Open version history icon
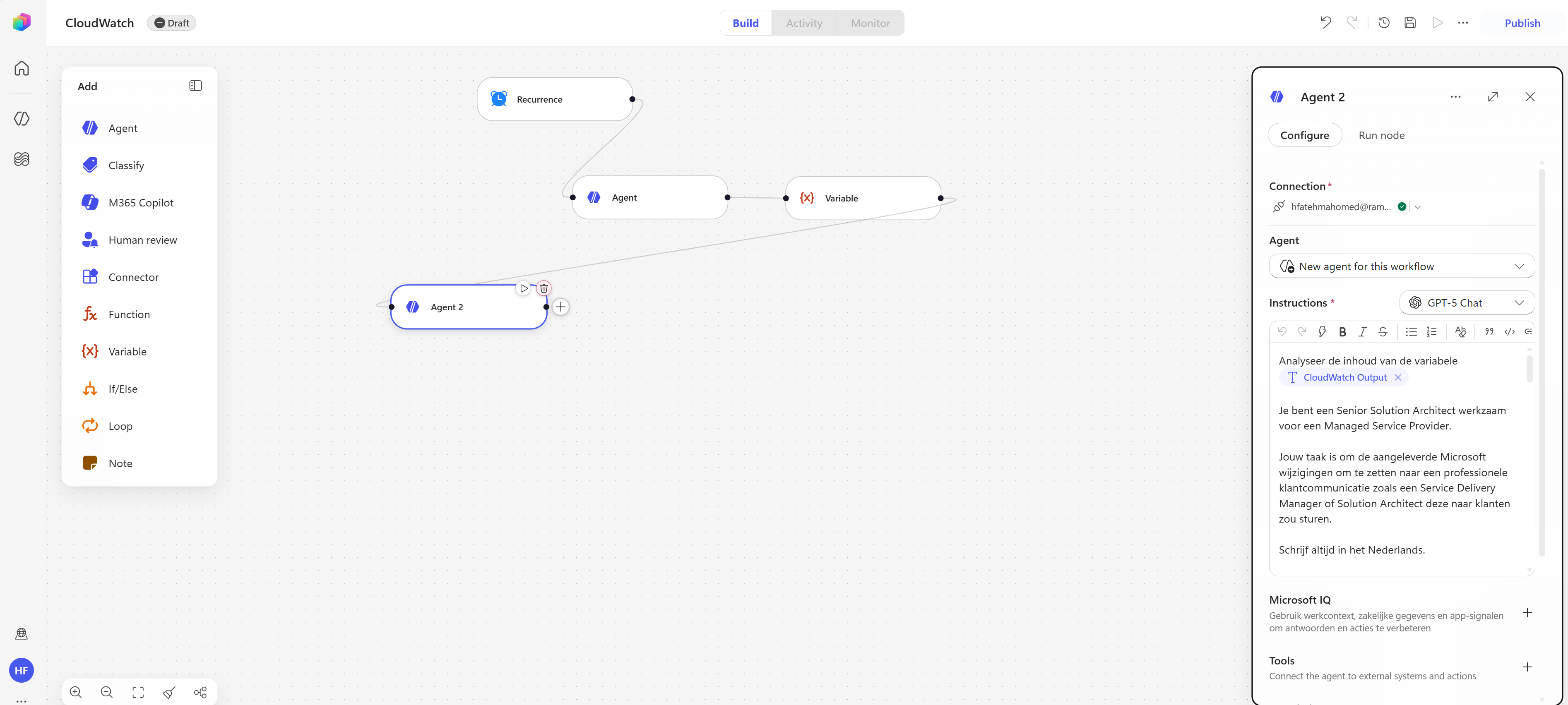The width and height of the screenshot is (1568, 705). 1384,23
